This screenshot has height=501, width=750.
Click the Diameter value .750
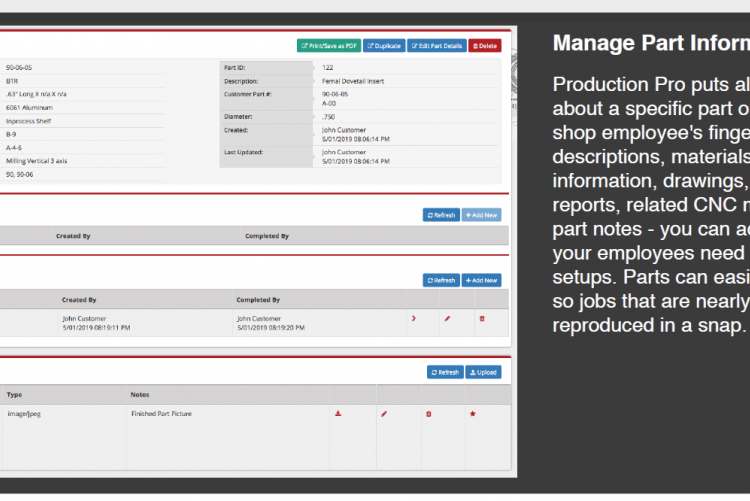coord(328,117)
